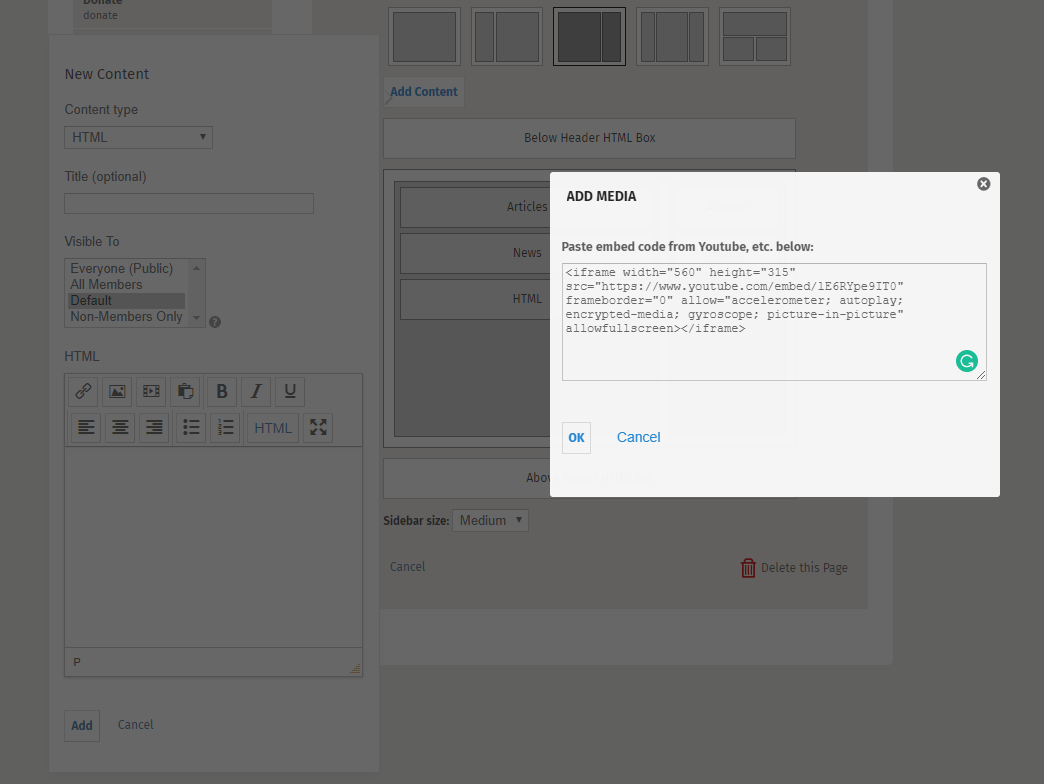Click the Add Content link
This screenshot has width=1044, height=784.
(x=423, y=92)
